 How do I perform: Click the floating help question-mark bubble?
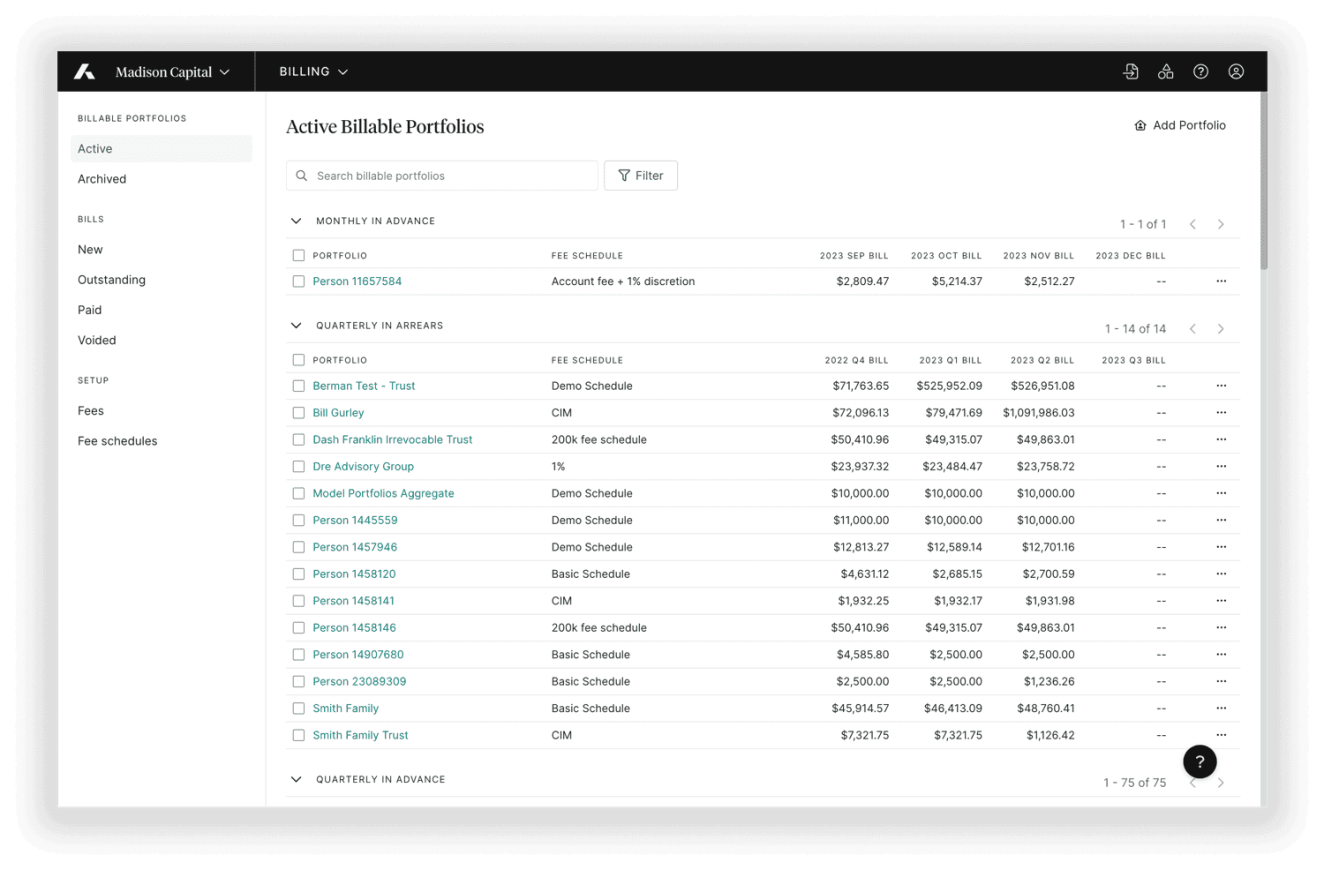pos(1199,762)
